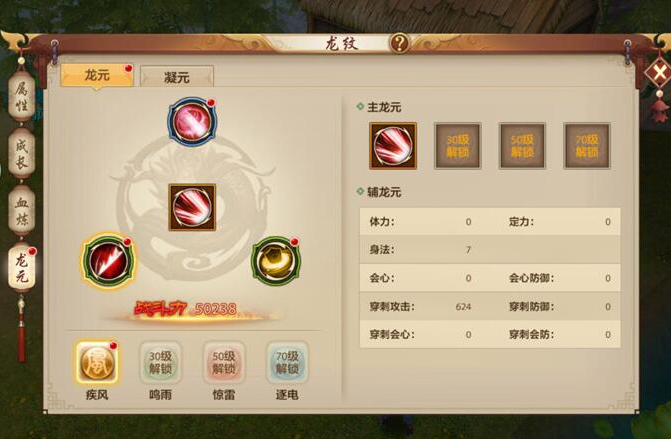Viewport: 671px width, 439px height.
Task: Open the 龙元 lantern side tab
Action: point(22,267)
